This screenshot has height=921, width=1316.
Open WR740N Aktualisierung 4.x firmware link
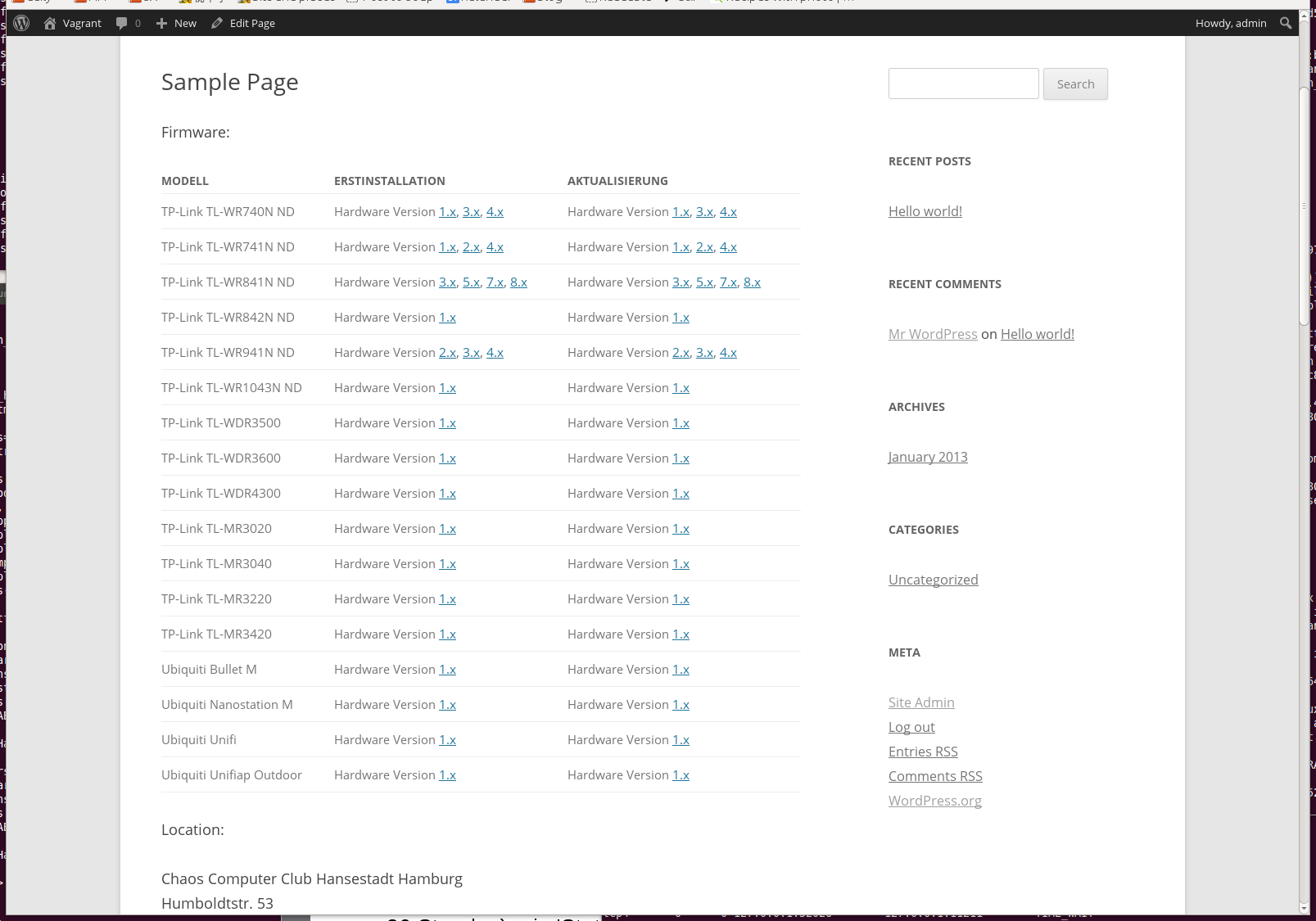pos(728,212)
